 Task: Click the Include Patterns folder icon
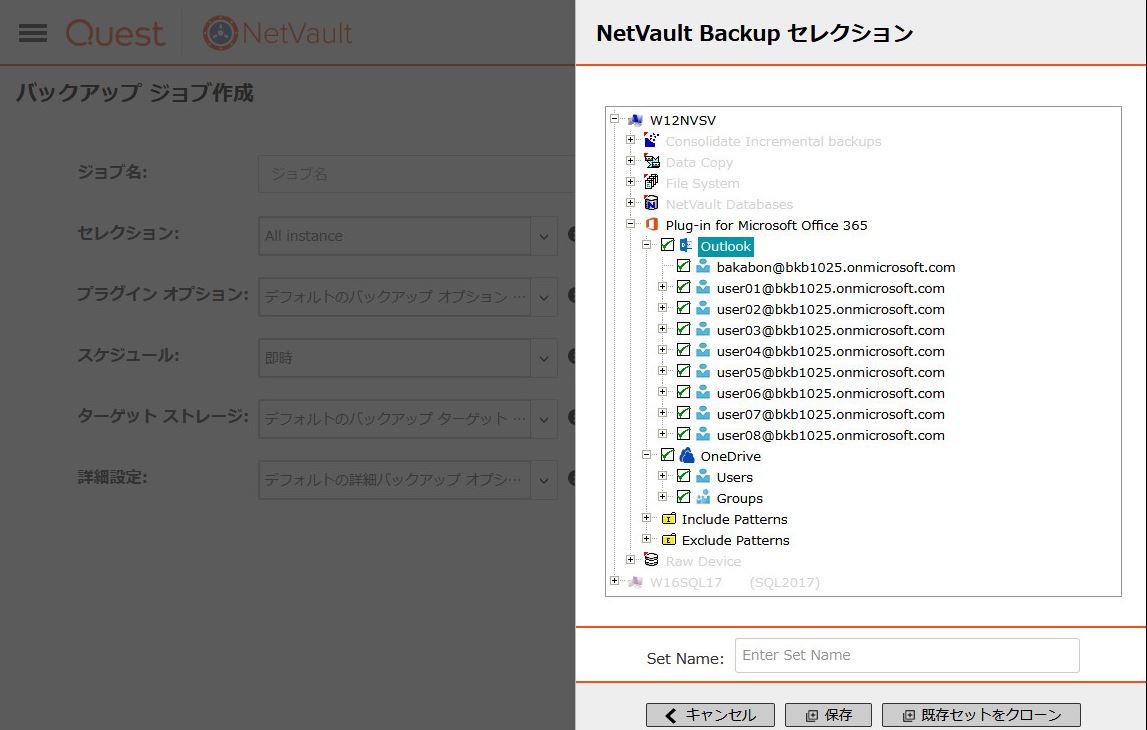click(x=669, y=518)
